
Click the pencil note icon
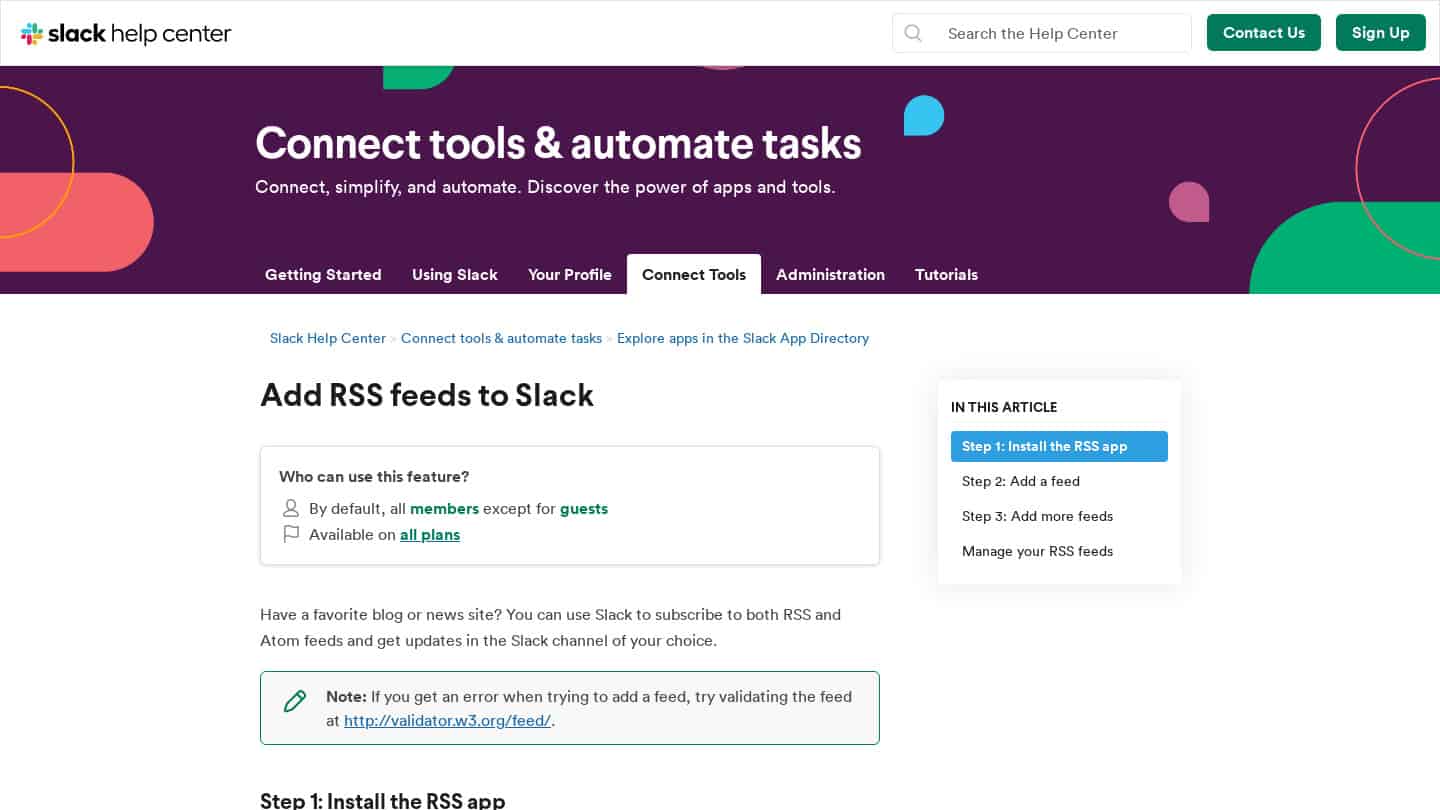(x=295, y=701)
